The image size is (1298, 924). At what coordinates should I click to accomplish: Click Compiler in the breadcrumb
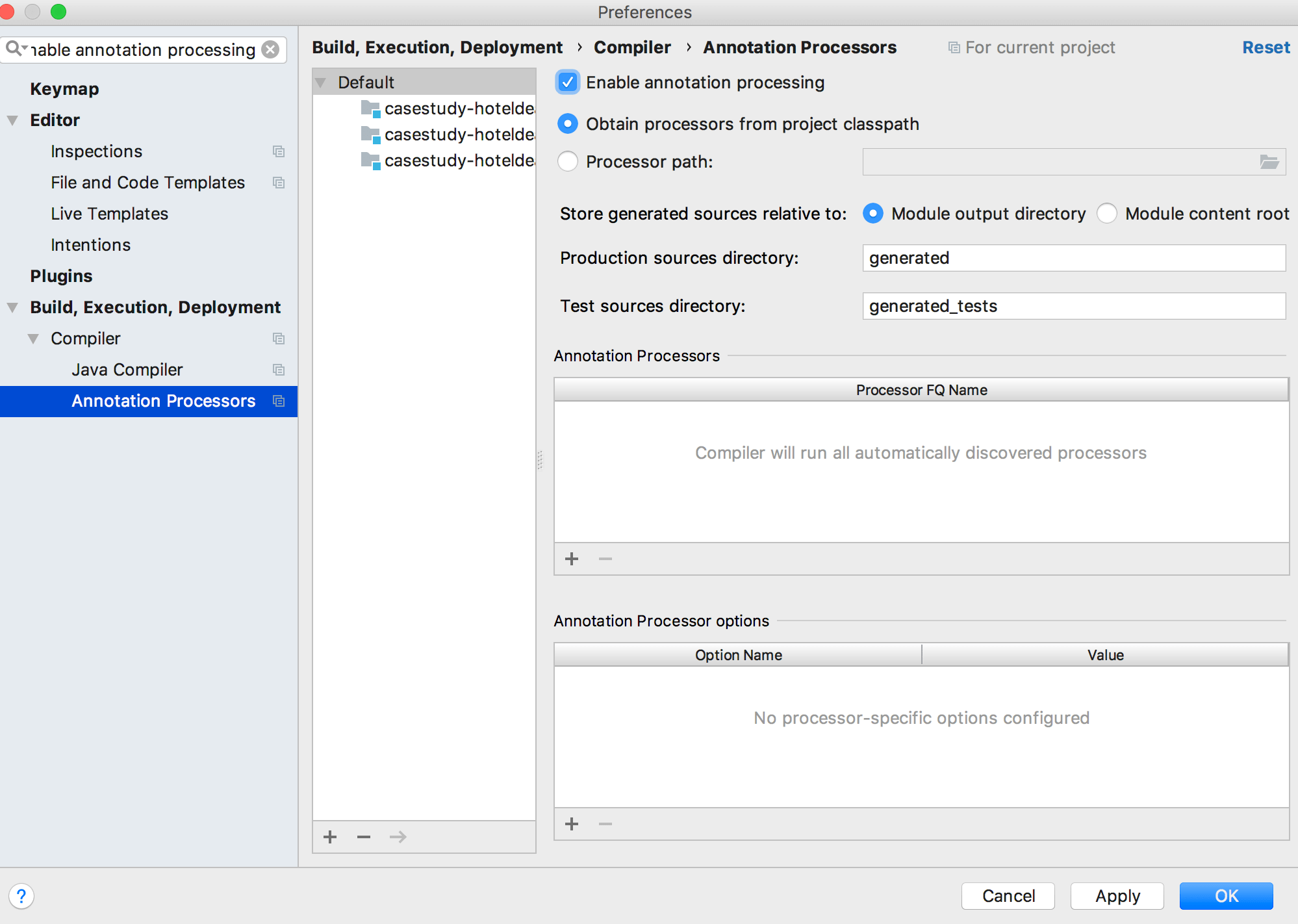point(632,47)
